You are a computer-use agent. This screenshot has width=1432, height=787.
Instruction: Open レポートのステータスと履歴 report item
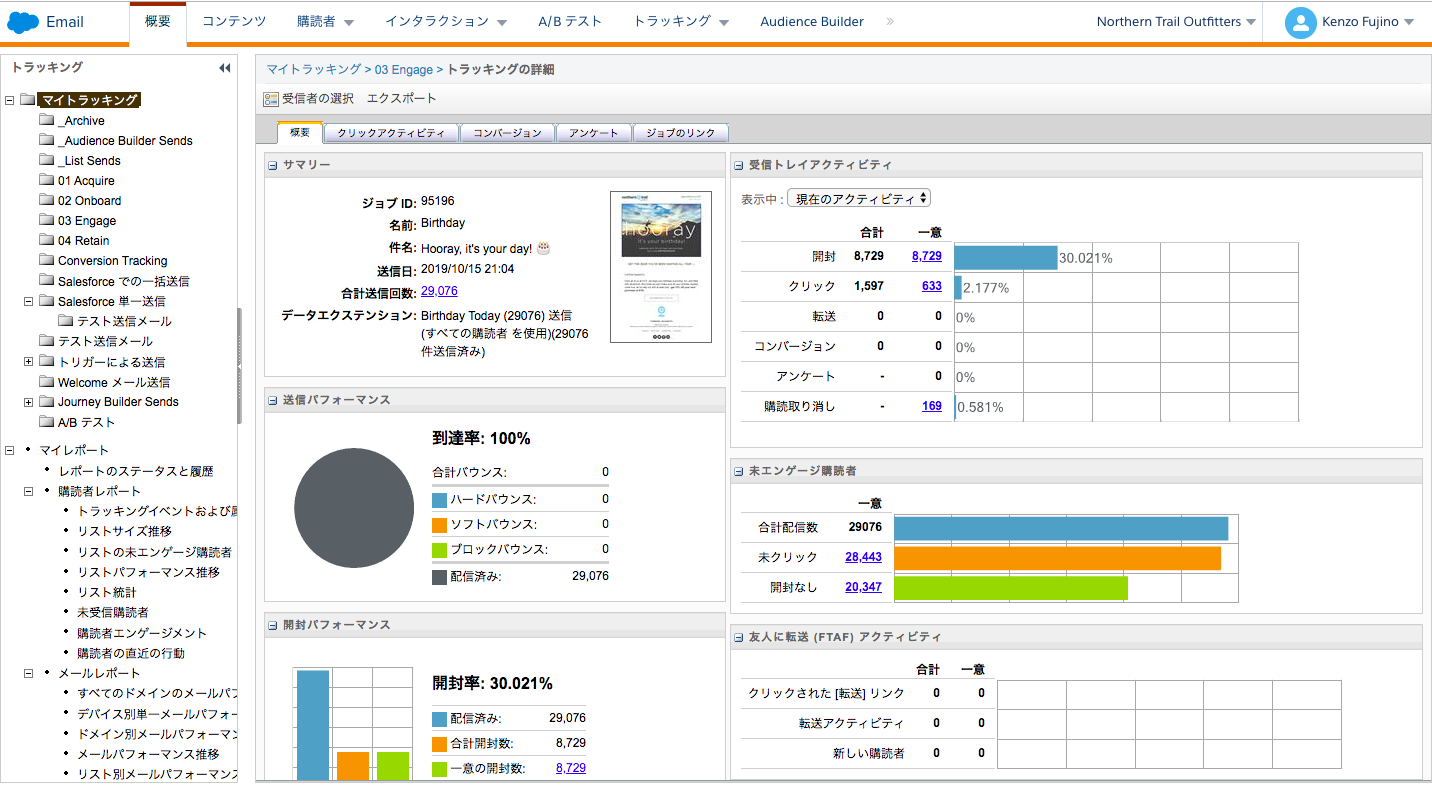pos(136,471)
